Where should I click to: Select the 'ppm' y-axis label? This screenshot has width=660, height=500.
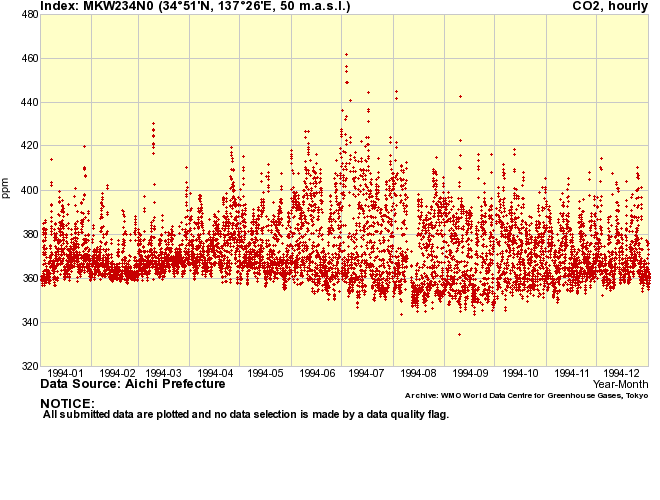(7, 190)
